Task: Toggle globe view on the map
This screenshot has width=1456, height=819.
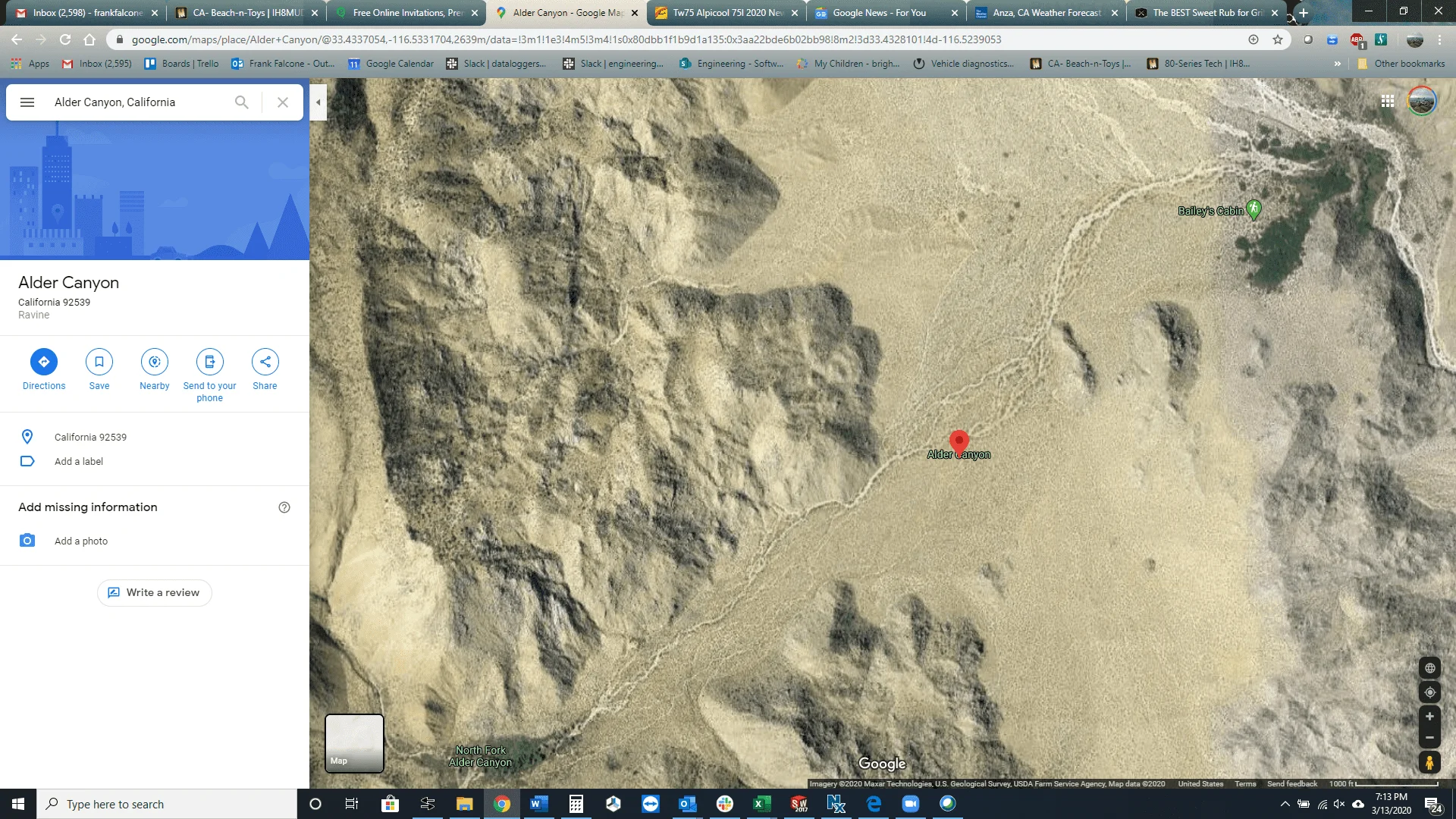Action: coord(1429,668)
